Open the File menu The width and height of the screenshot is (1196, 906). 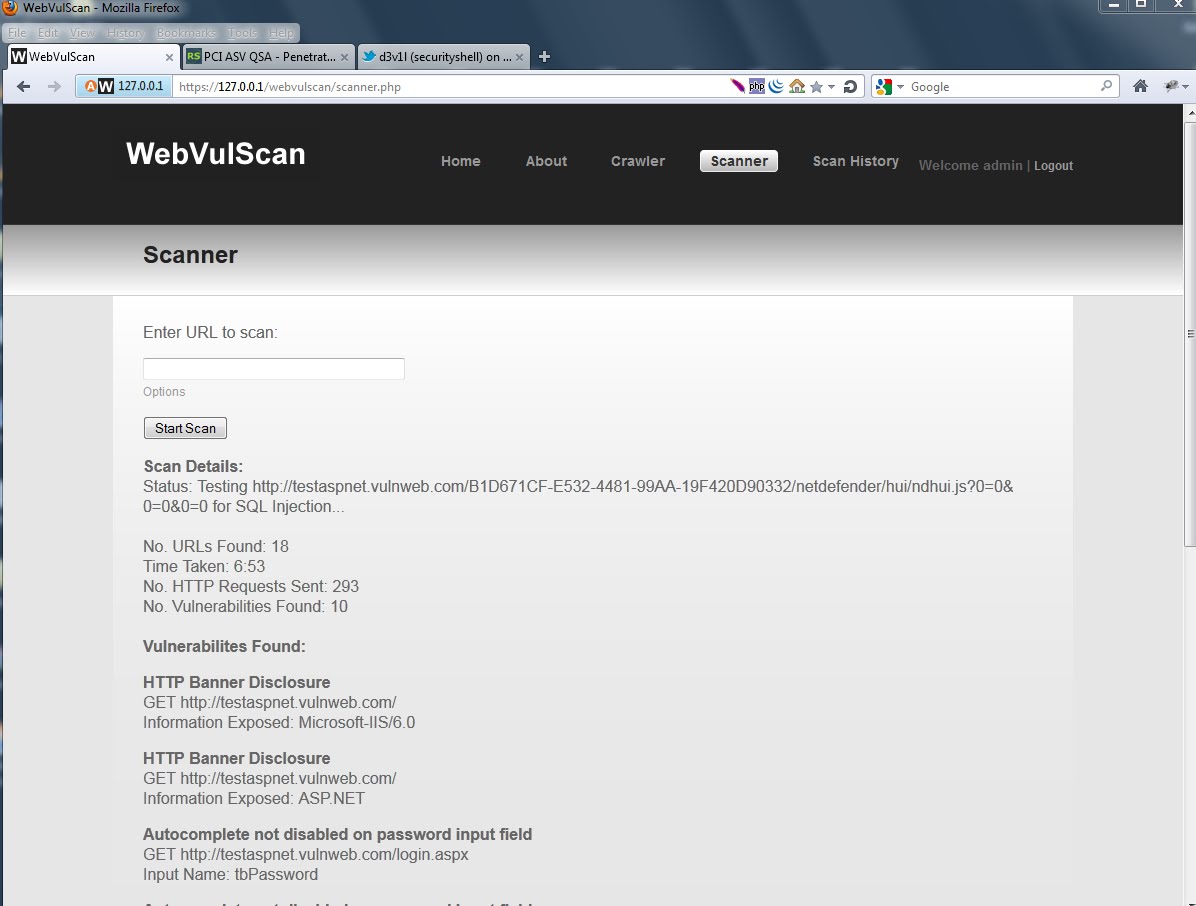click(x=17, y=33)
